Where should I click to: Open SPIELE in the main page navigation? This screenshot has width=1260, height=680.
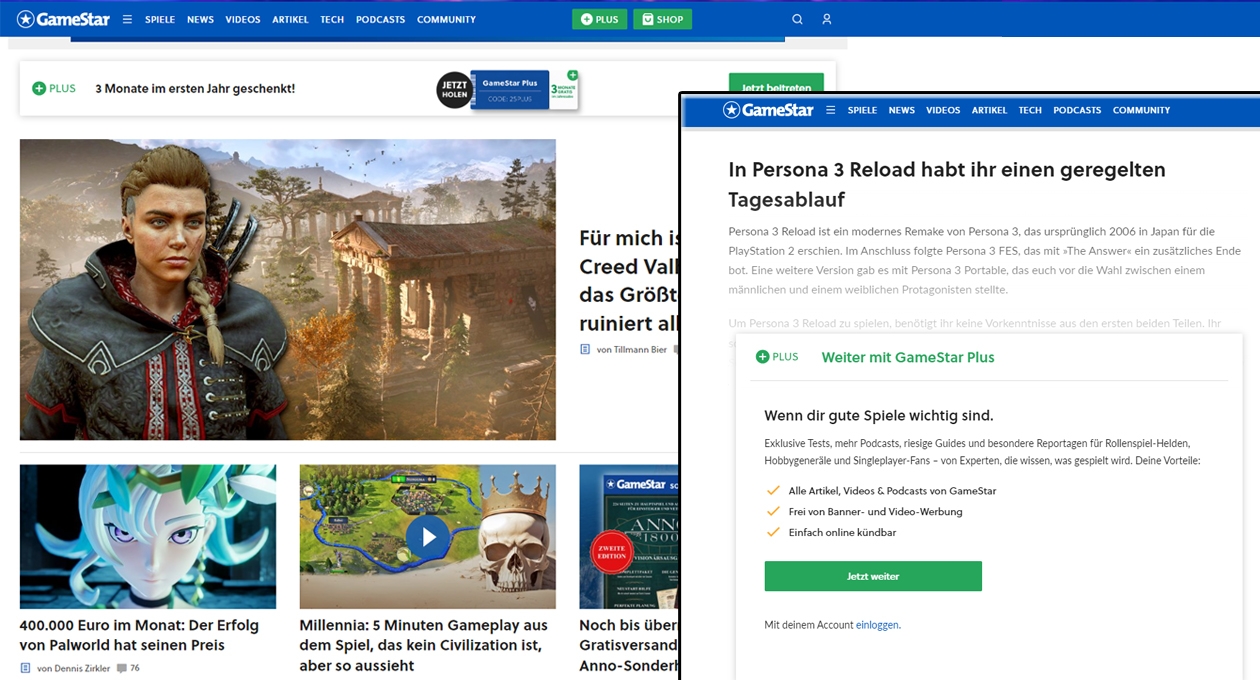click(160, 20)
